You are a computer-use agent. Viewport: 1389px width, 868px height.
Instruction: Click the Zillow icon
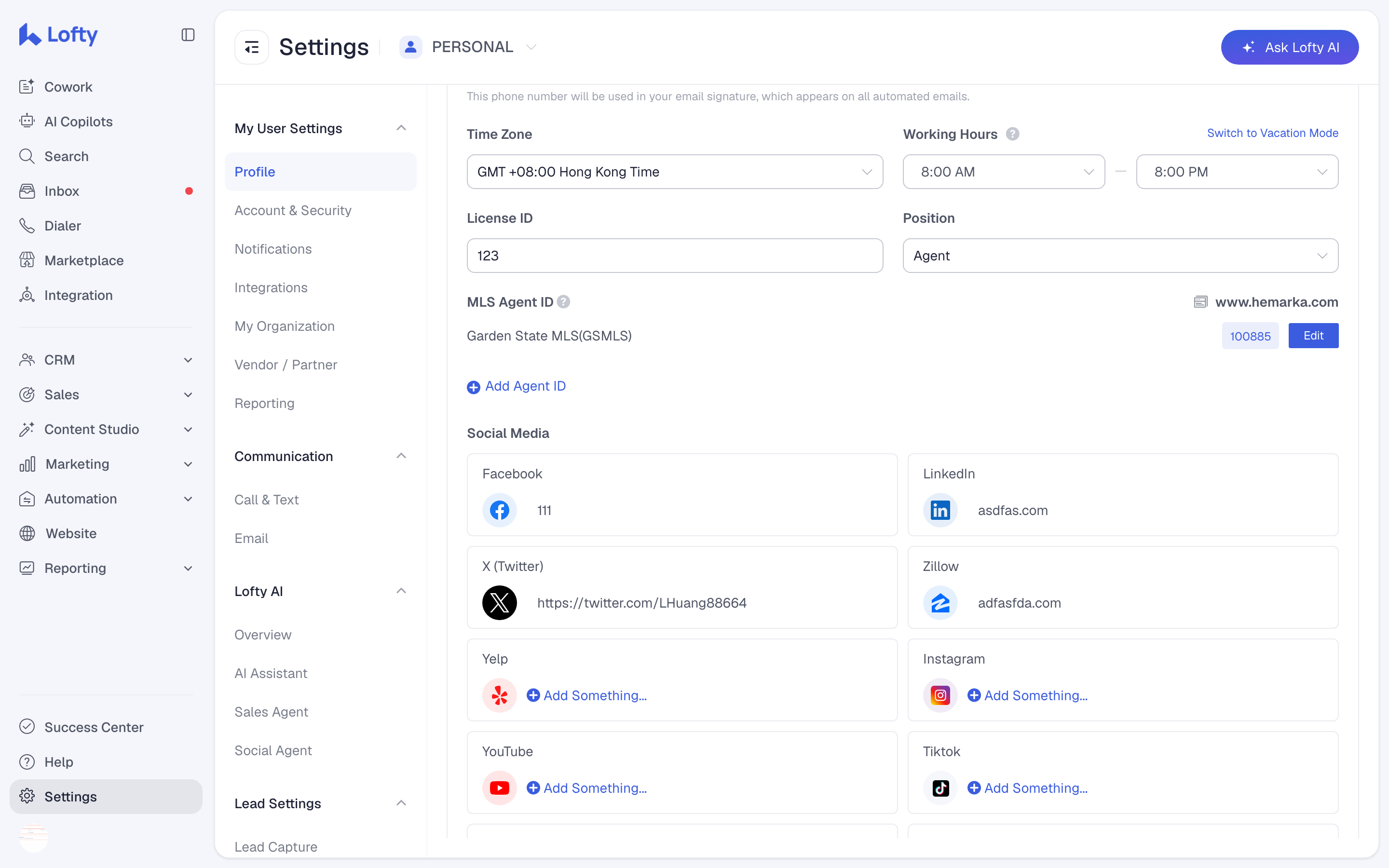pyautogui.click(x=940, y=603)
